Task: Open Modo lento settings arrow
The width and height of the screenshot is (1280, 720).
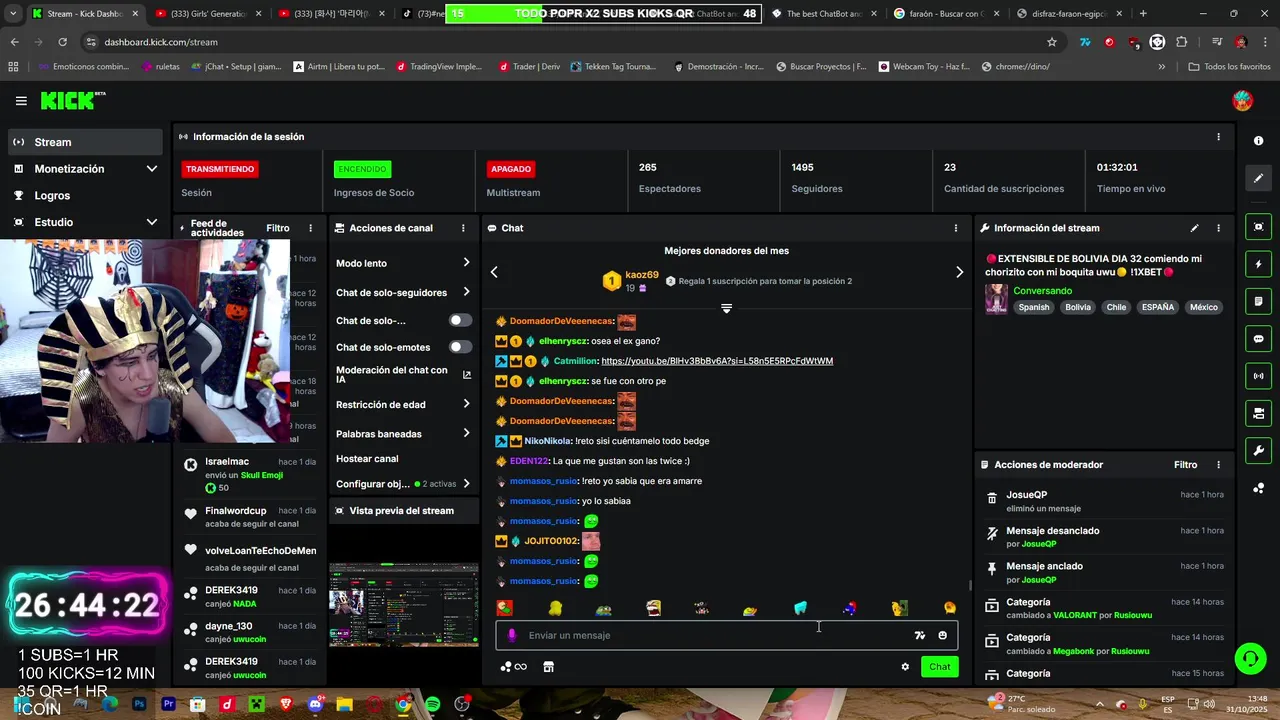Action: click(466, 263)
